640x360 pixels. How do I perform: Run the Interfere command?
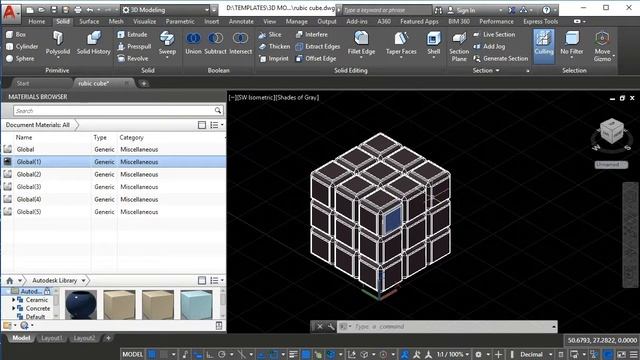tap(312, 35)
